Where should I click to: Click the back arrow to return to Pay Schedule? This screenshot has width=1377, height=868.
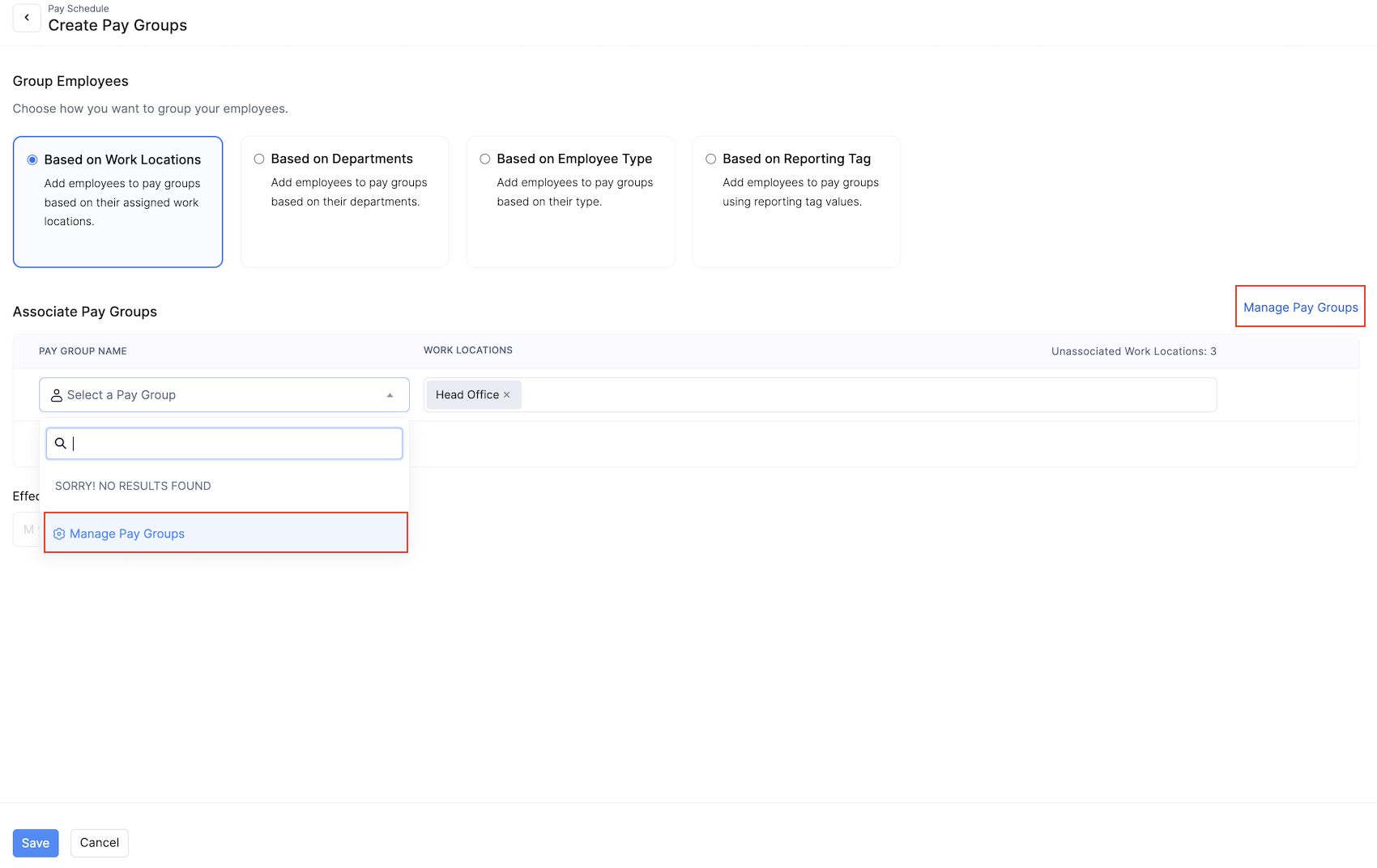(x=27, y=17)
